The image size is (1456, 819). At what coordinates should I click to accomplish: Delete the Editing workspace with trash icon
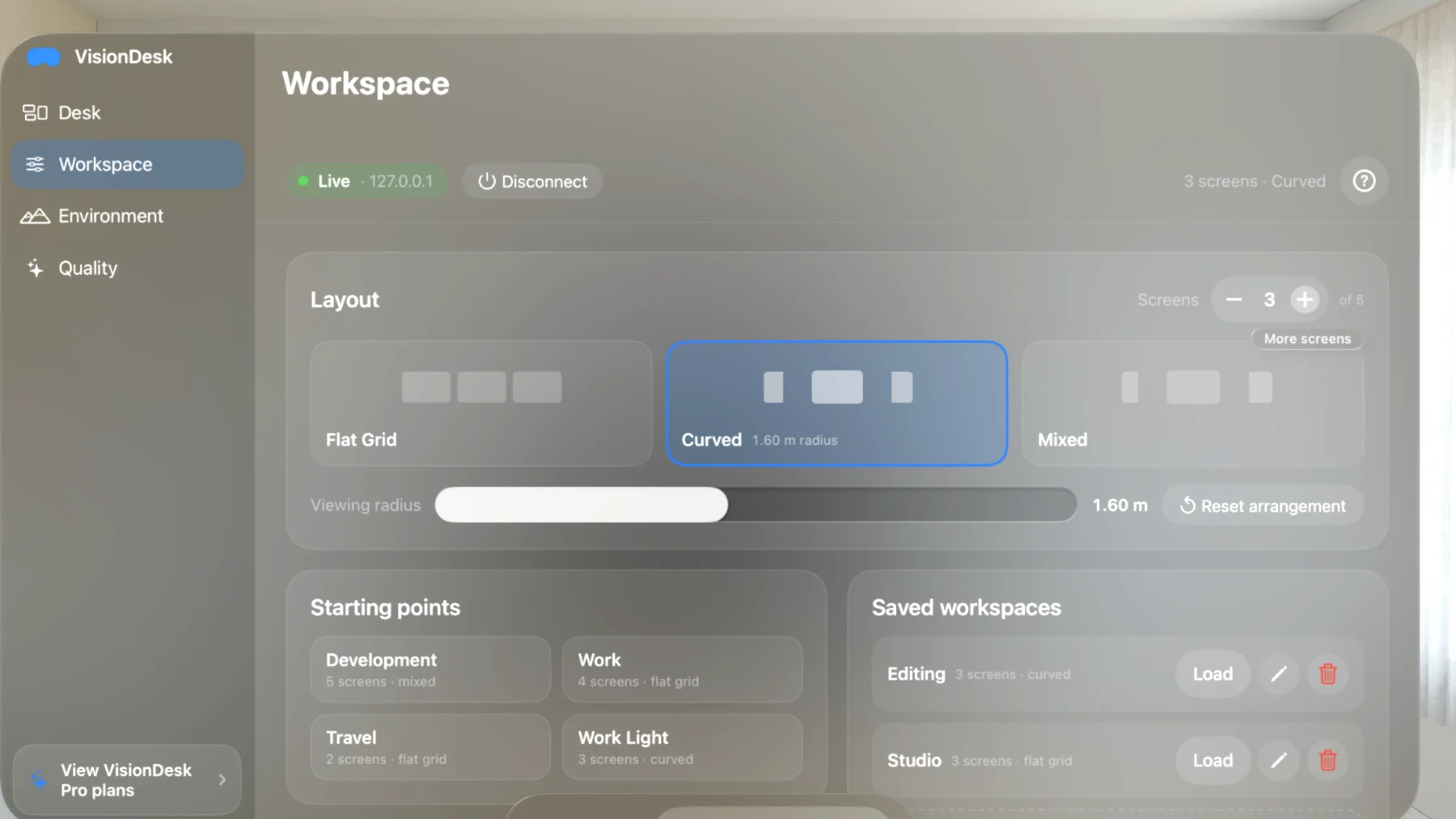pyautogui.click(x=1327, y=674)
